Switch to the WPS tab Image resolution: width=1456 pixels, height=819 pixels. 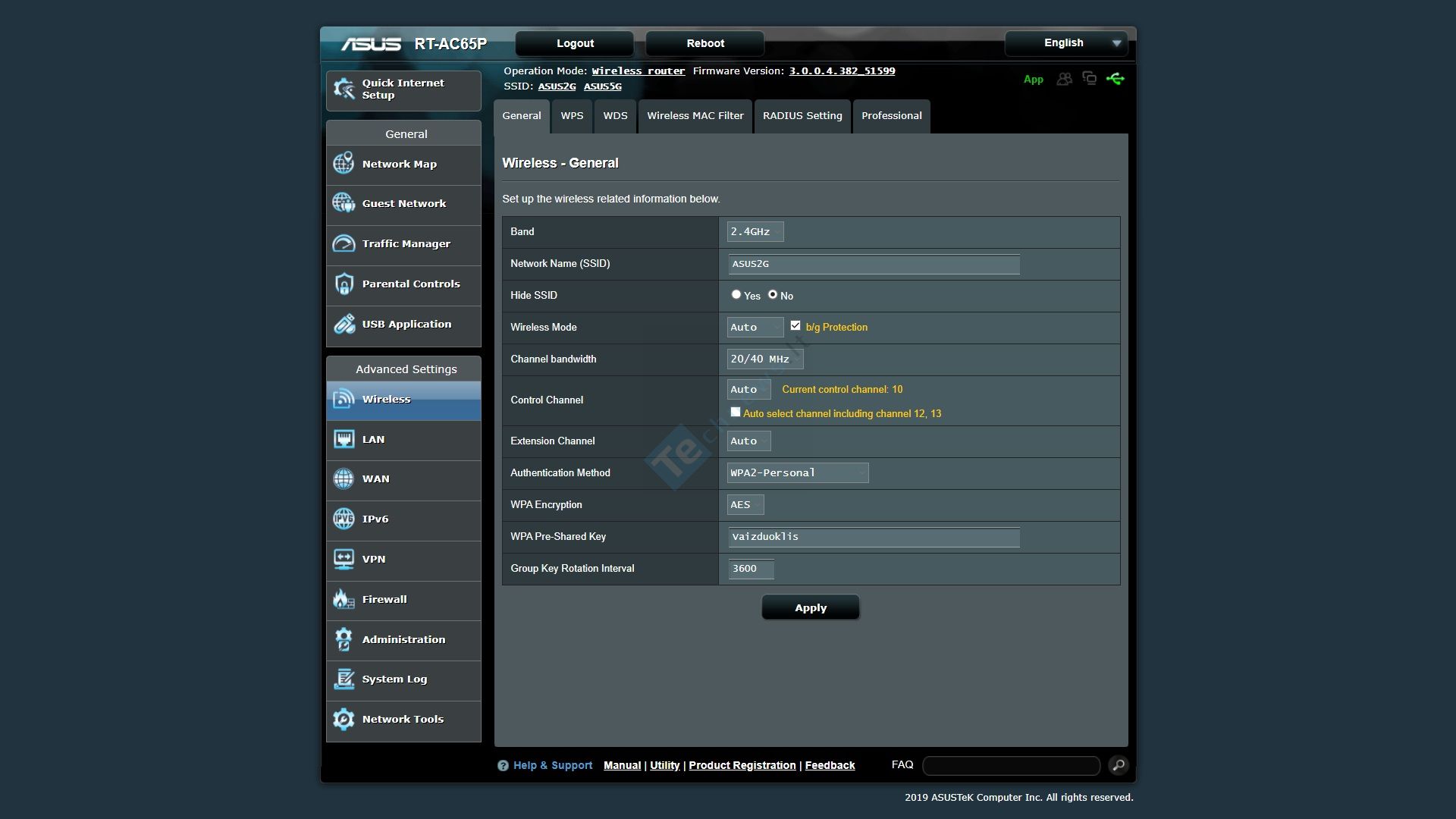click(572, 116)
